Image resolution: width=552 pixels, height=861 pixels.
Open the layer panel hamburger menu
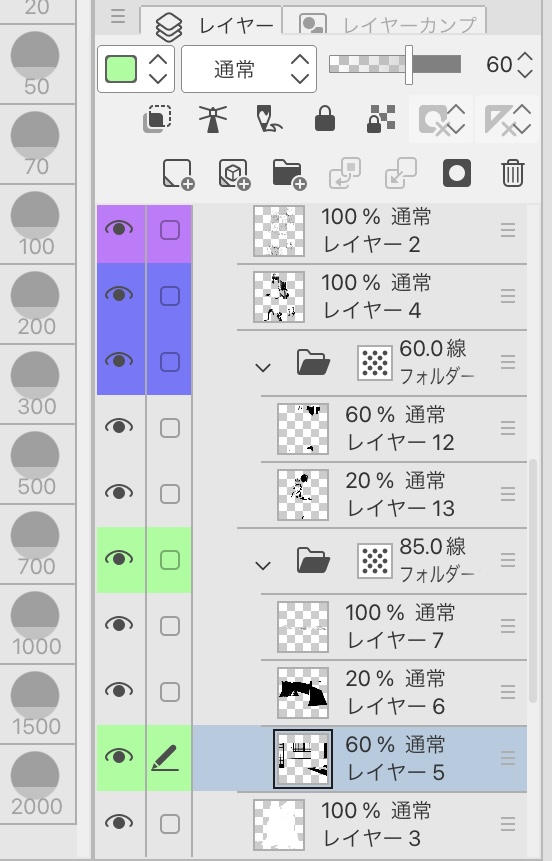[118, 16]
